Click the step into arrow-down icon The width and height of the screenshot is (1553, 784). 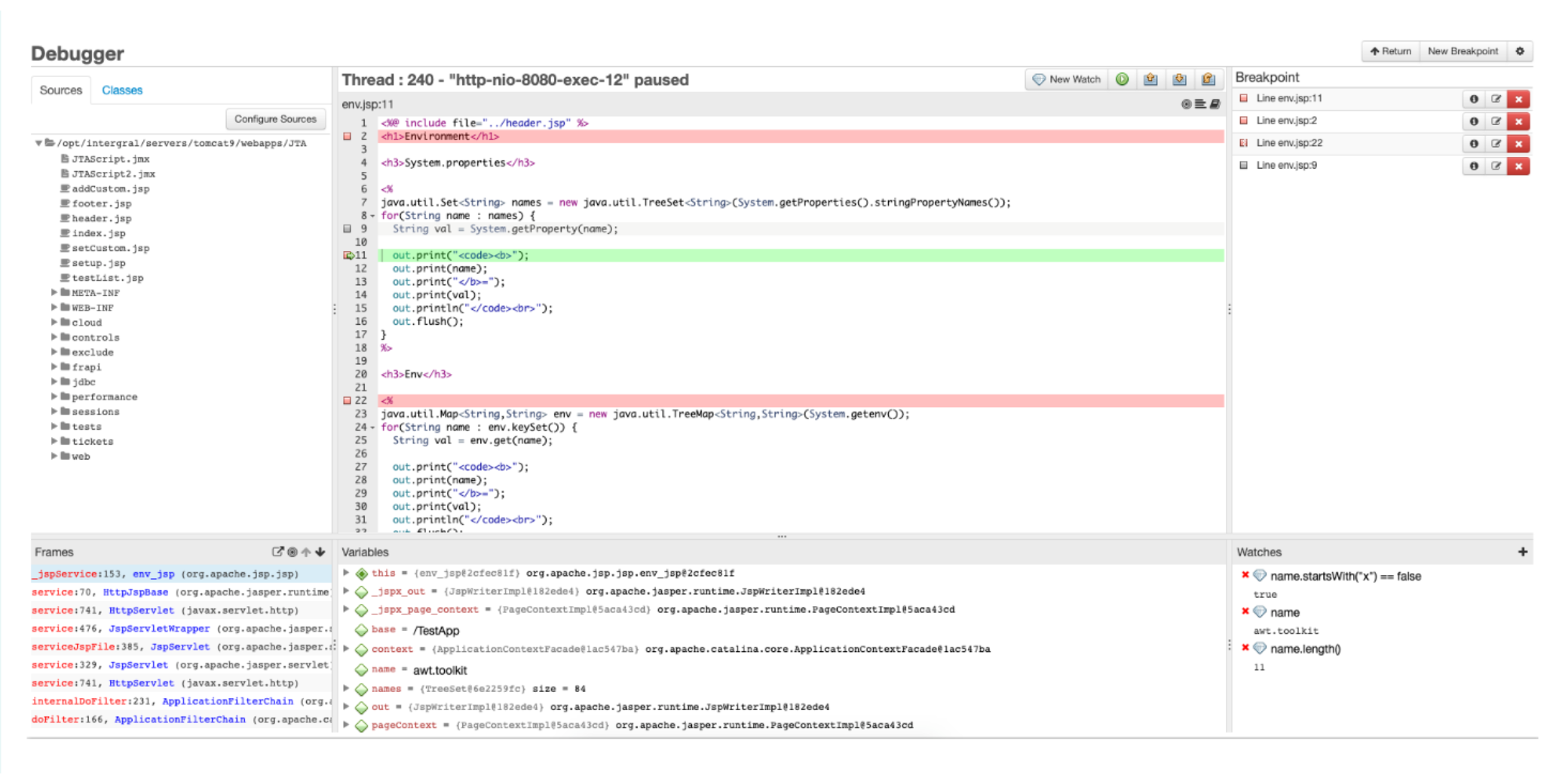(x=1179, y=79)
